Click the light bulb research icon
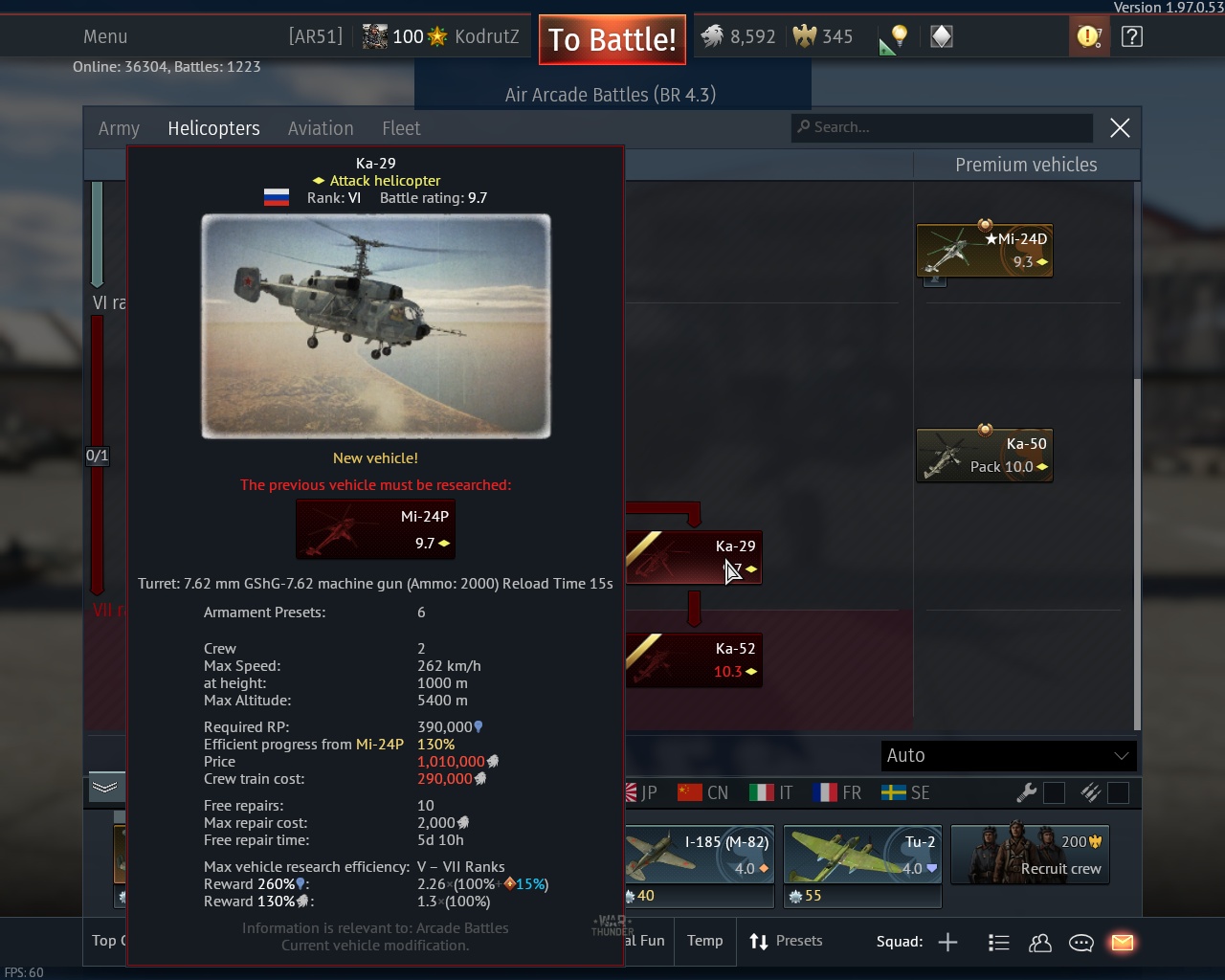 coord(894,37)
